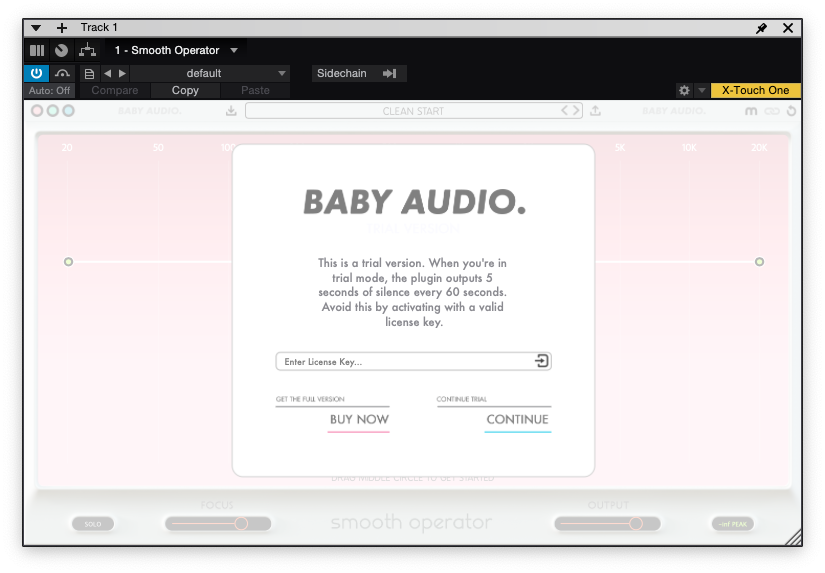Click the OUTPUT slider handle
Image resolution: width=825 pixels, height=573 pixels.
[x=636, y=523]
